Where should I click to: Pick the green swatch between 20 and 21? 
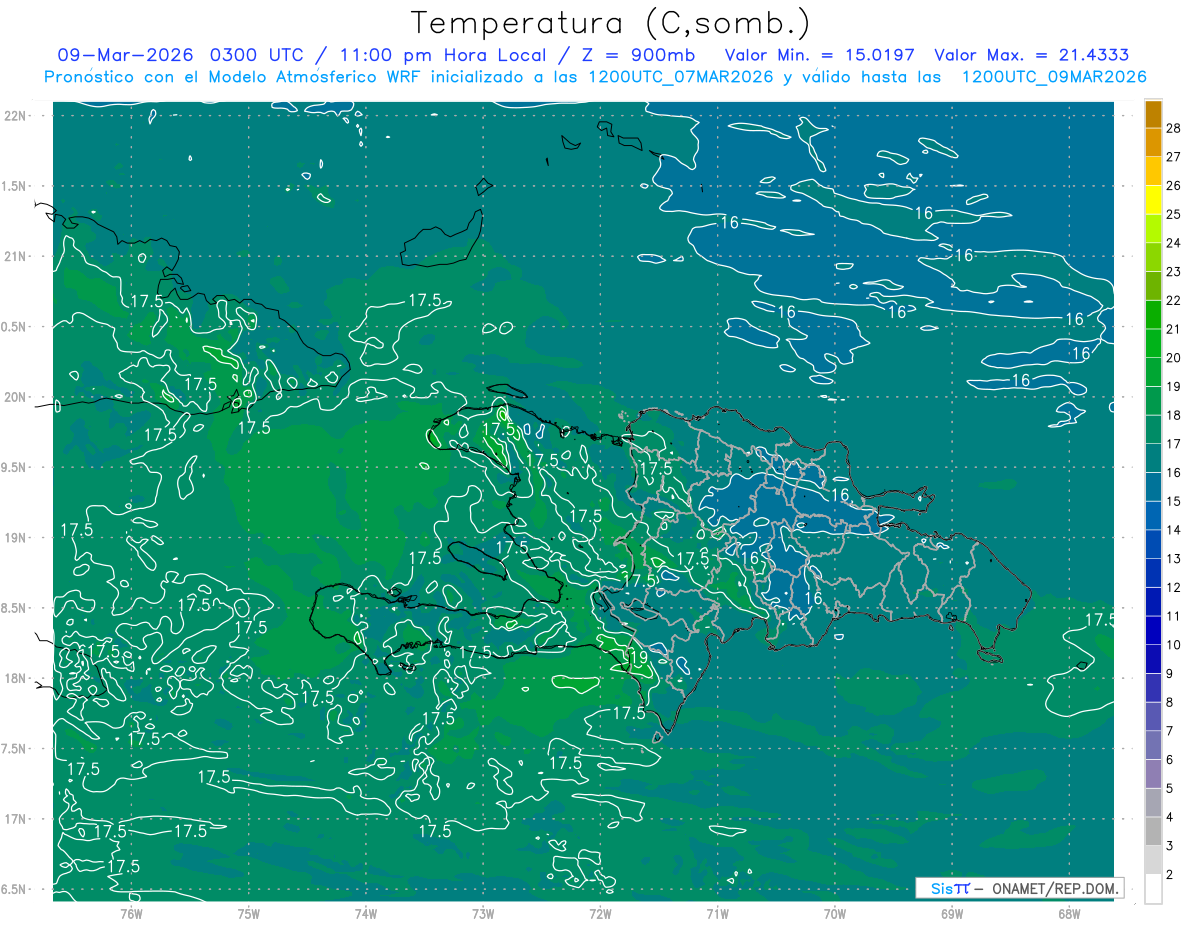coord(1153,343)
